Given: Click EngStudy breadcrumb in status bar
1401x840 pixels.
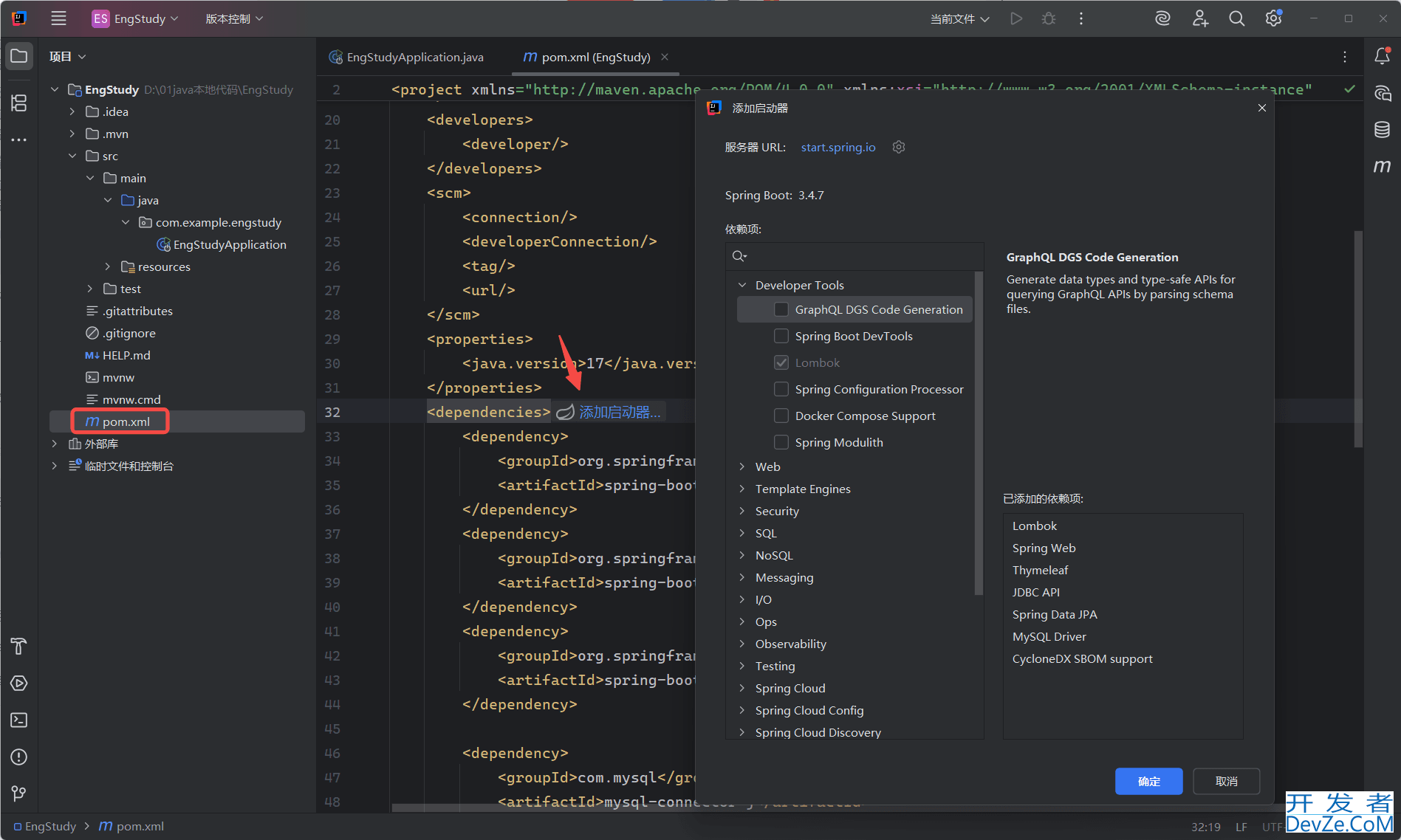Looking at the screenshot, I should click(45, 826).
